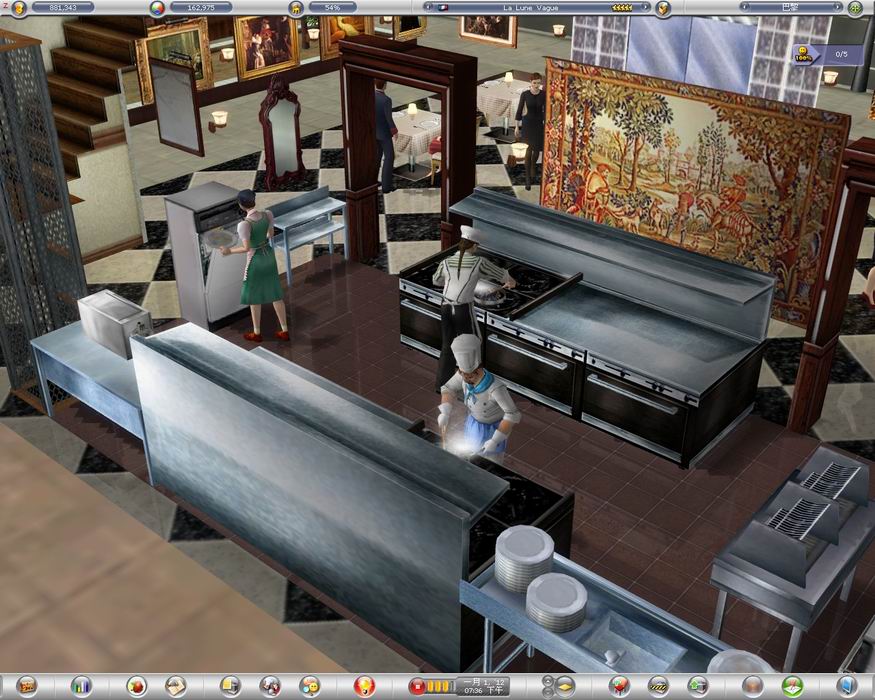Open the yellow notes icon in bottom bar
Screen dimensions: 875x700
[229, 686]
